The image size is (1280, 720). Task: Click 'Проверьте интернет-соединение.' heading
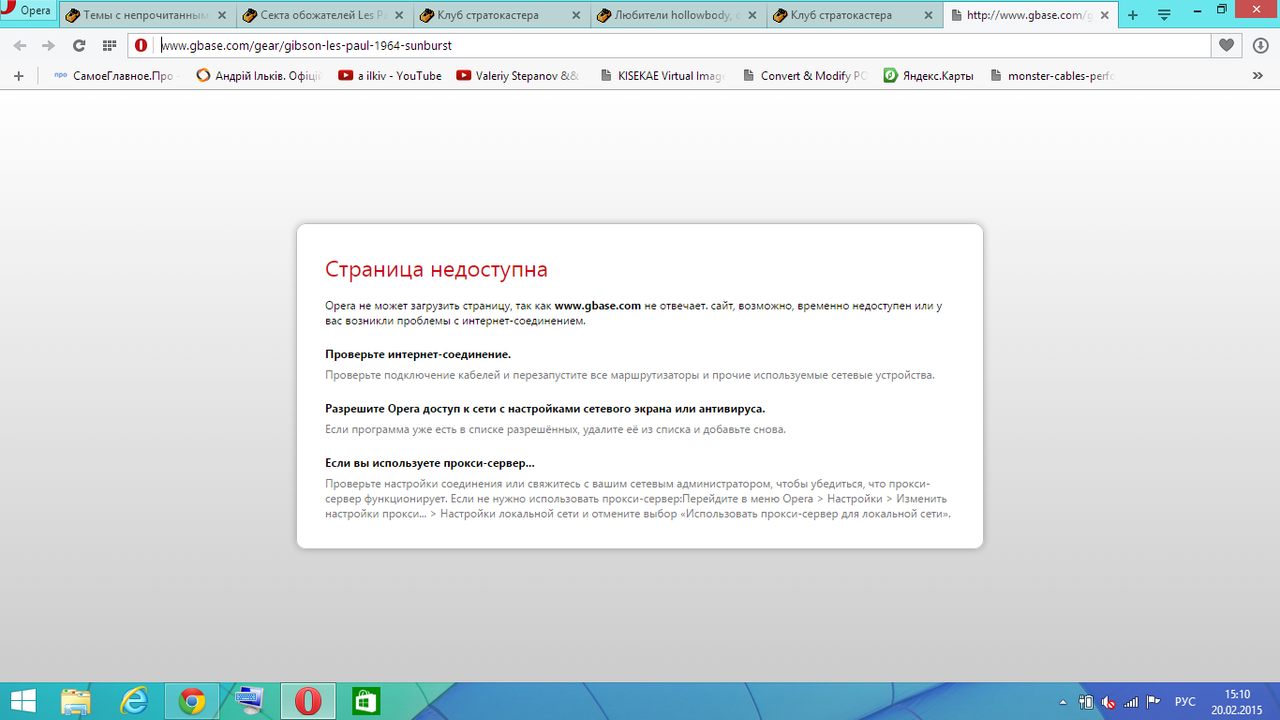pyautogui.click(x=418, y=354)
